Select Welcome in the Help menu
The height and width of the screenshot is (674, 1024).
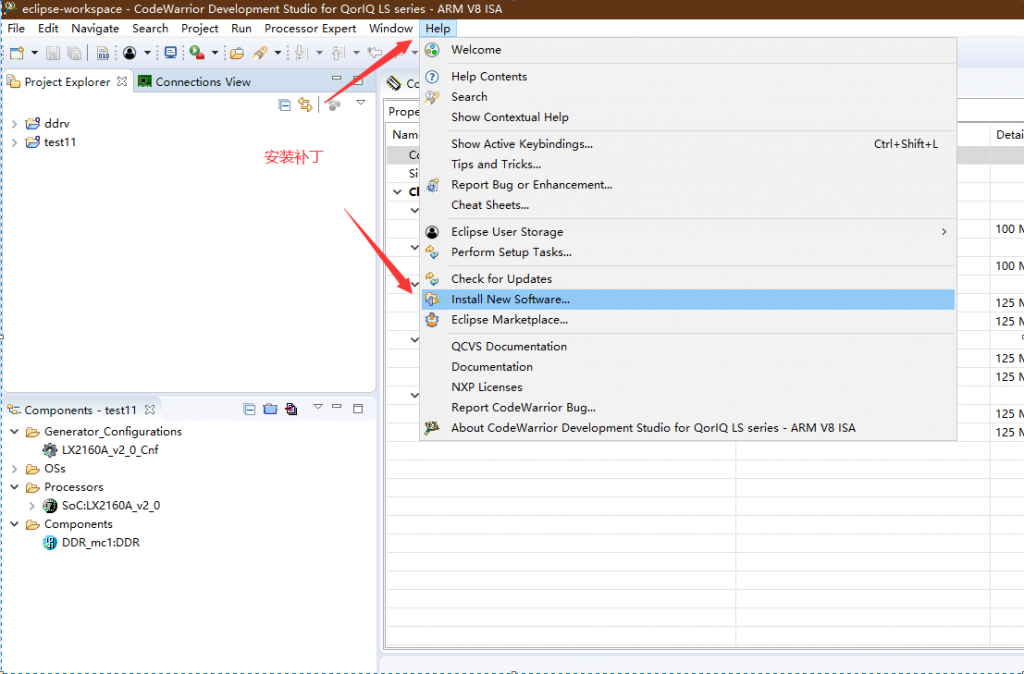688,50
